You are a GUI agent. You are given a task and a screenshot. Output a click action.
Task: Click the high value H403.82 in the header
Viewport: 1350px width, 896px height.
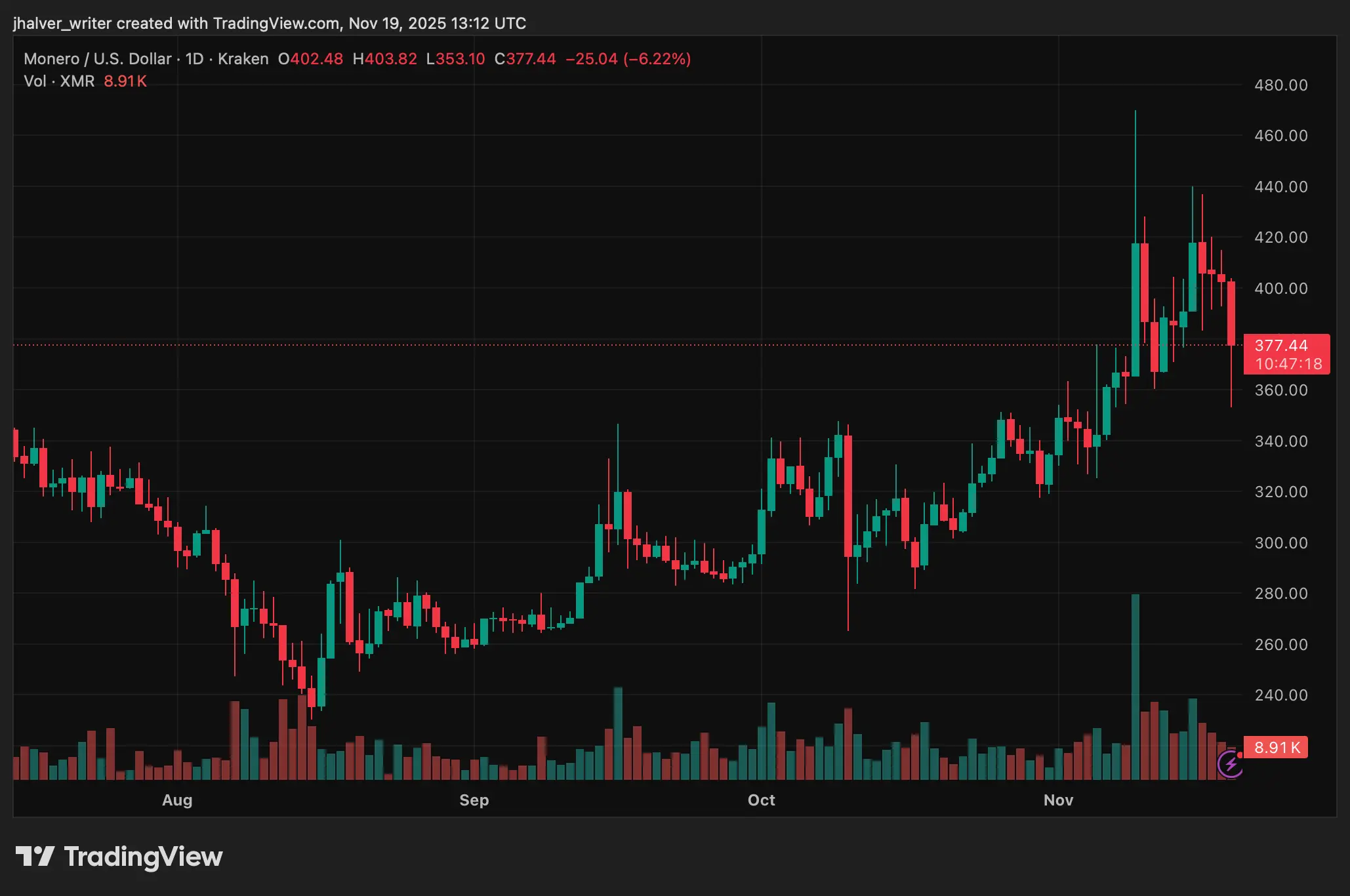(387, 58)
